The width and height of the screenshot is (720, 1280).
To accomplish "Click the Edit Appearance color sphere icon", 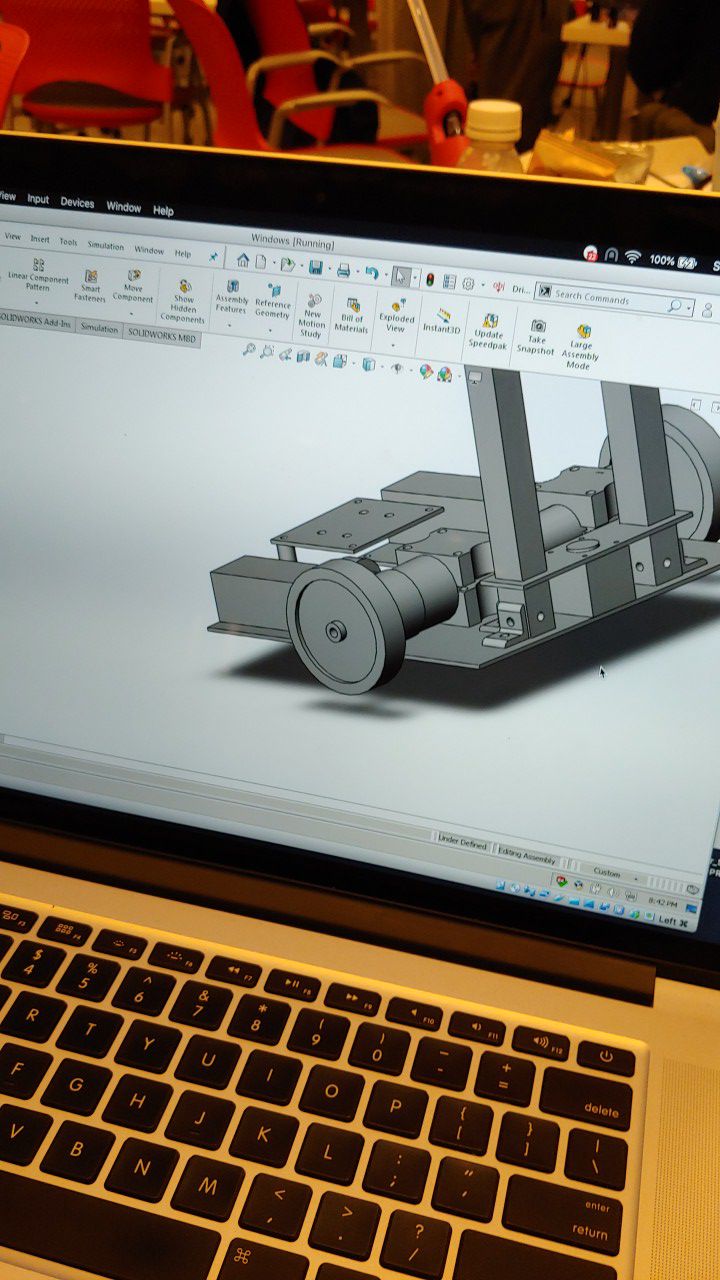I will pos(427,372).
